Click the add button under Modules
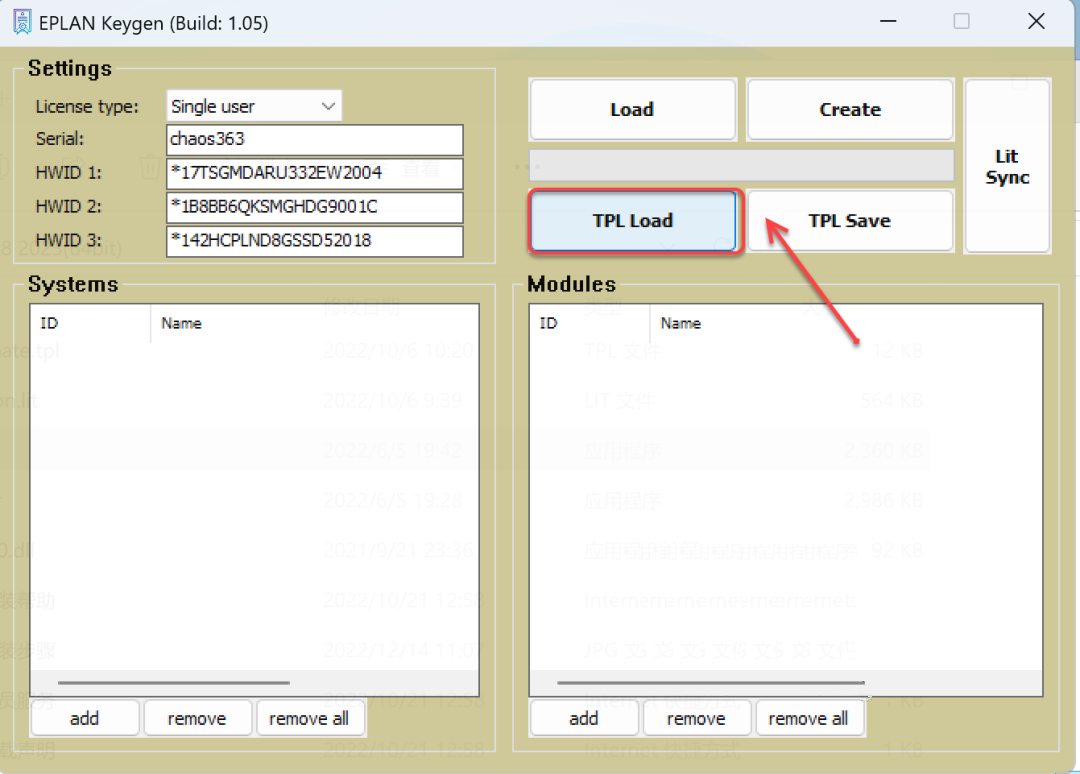The height and width of the screenshot is (774, 1080). click(584, 718)
